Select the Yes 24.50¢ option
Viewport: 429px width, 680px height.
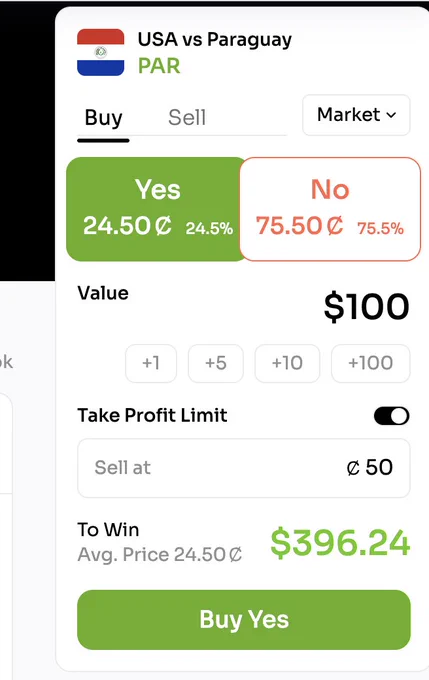coord(157,209)
